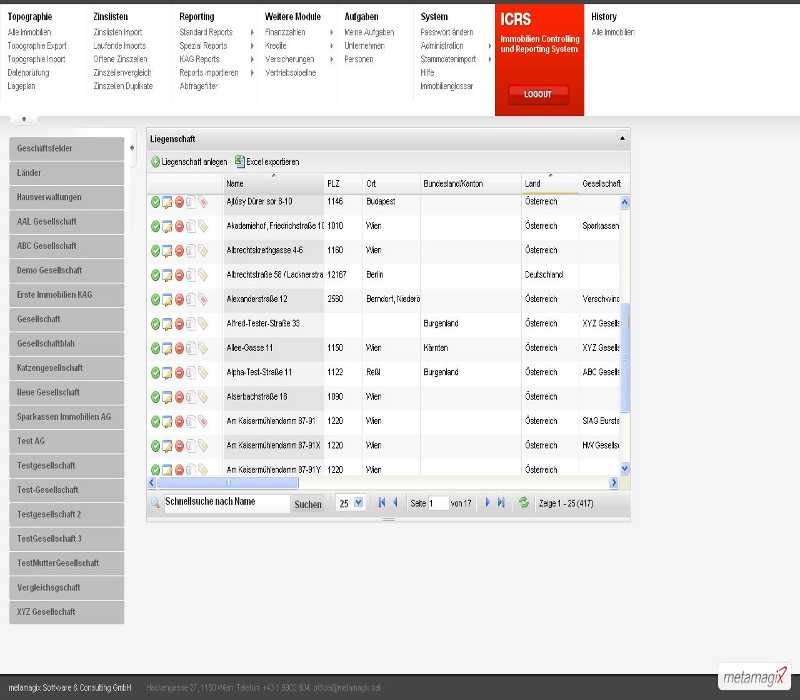Click the Schnellsuche nach Name field

tap(227, 503)
